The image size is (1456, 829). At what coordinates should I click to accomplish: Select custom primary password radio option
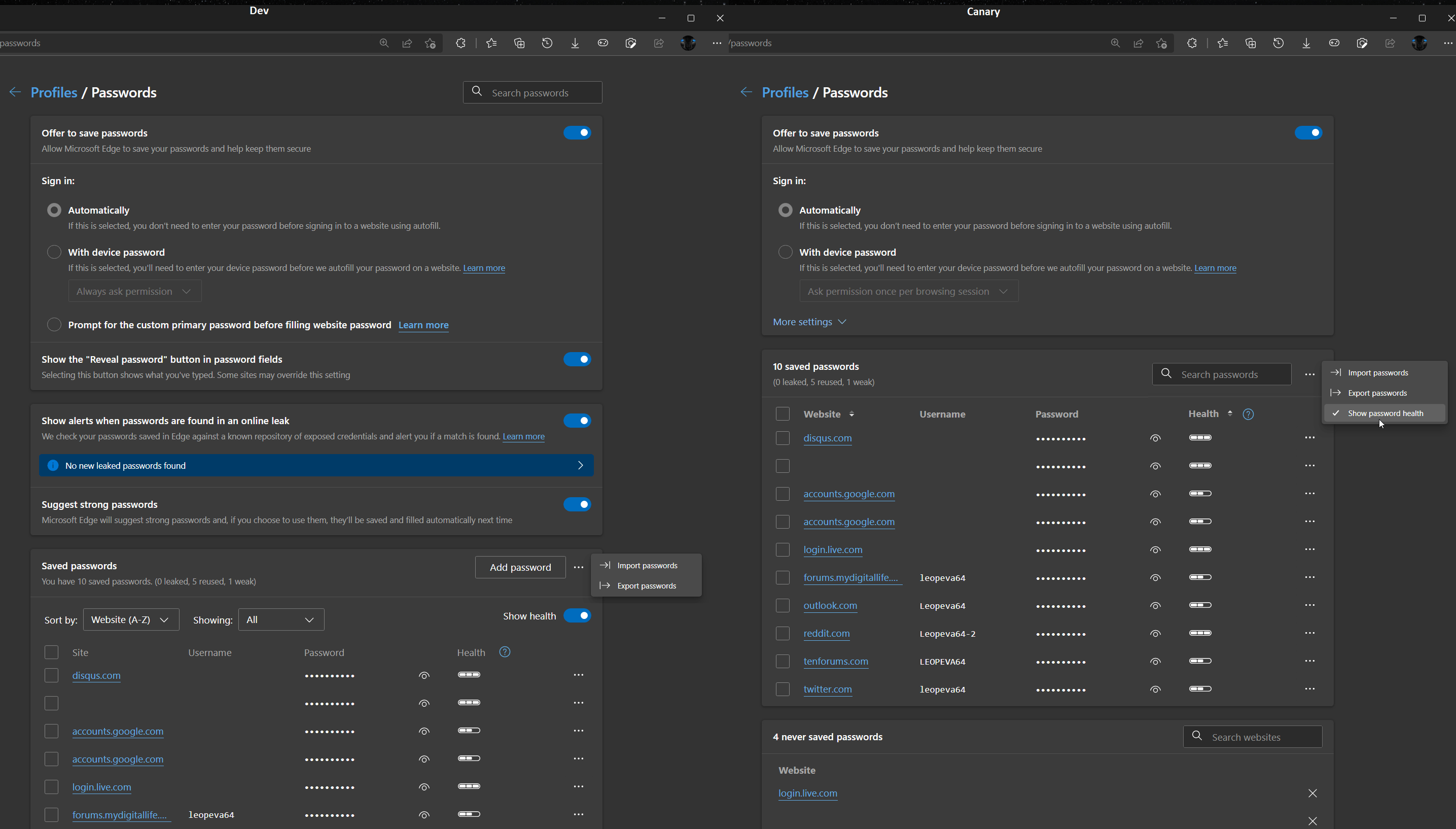click(54, 325)
